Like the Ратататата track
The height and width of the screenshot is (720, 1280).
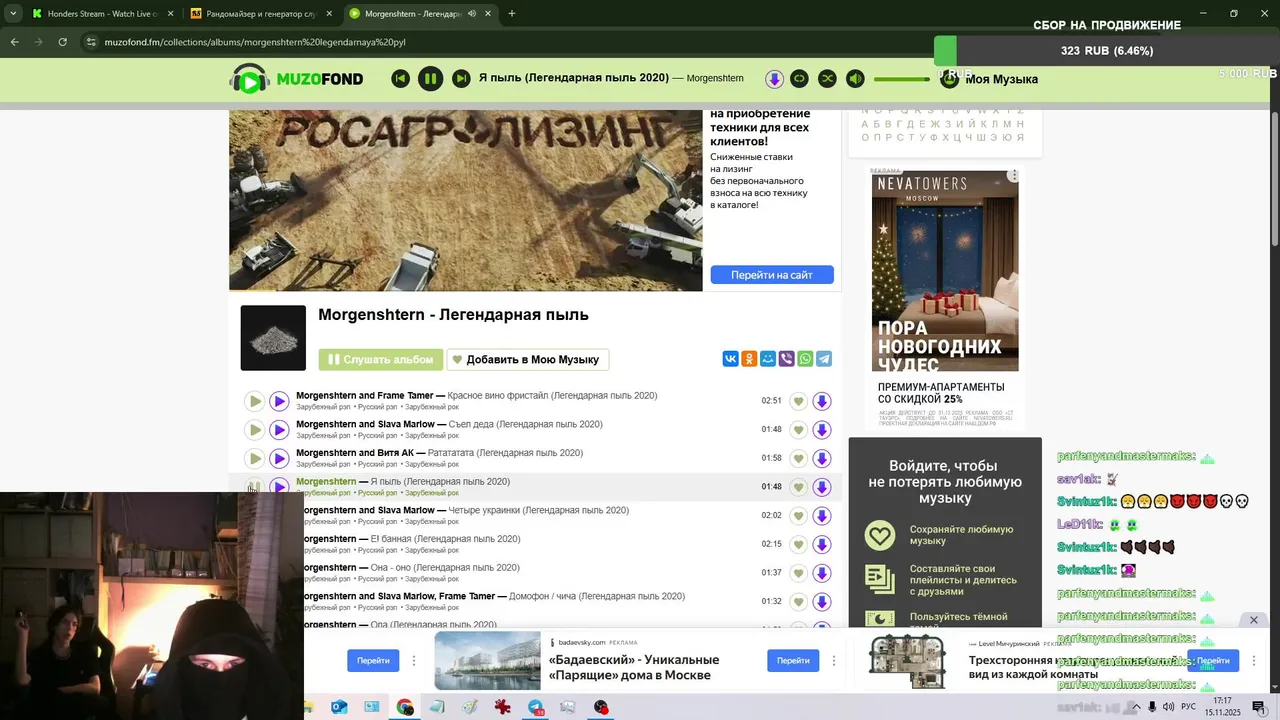(x=798, y=458)
